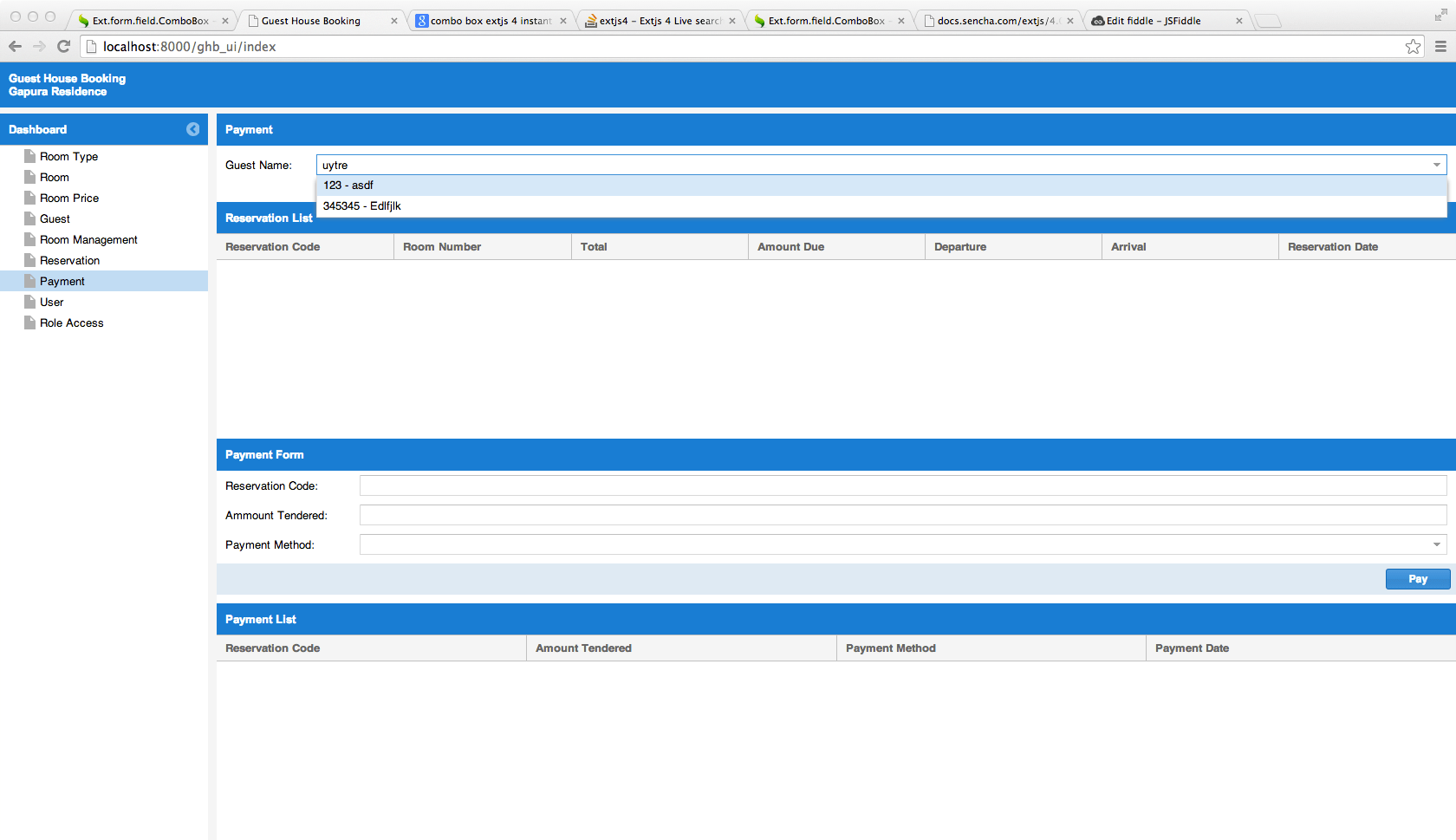This screenshot has height=840, width=1456.
Task: Open User in the sidebar tree
Action: click(51, 302)
